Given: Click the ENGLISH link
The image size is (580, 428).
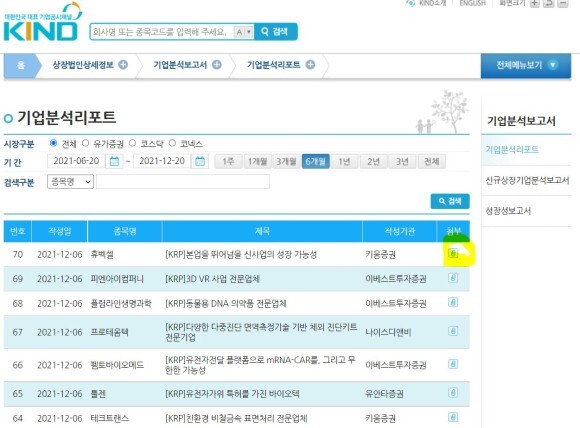Looking at the screenshot, I should pyautogui.click(x=472, y=3).
